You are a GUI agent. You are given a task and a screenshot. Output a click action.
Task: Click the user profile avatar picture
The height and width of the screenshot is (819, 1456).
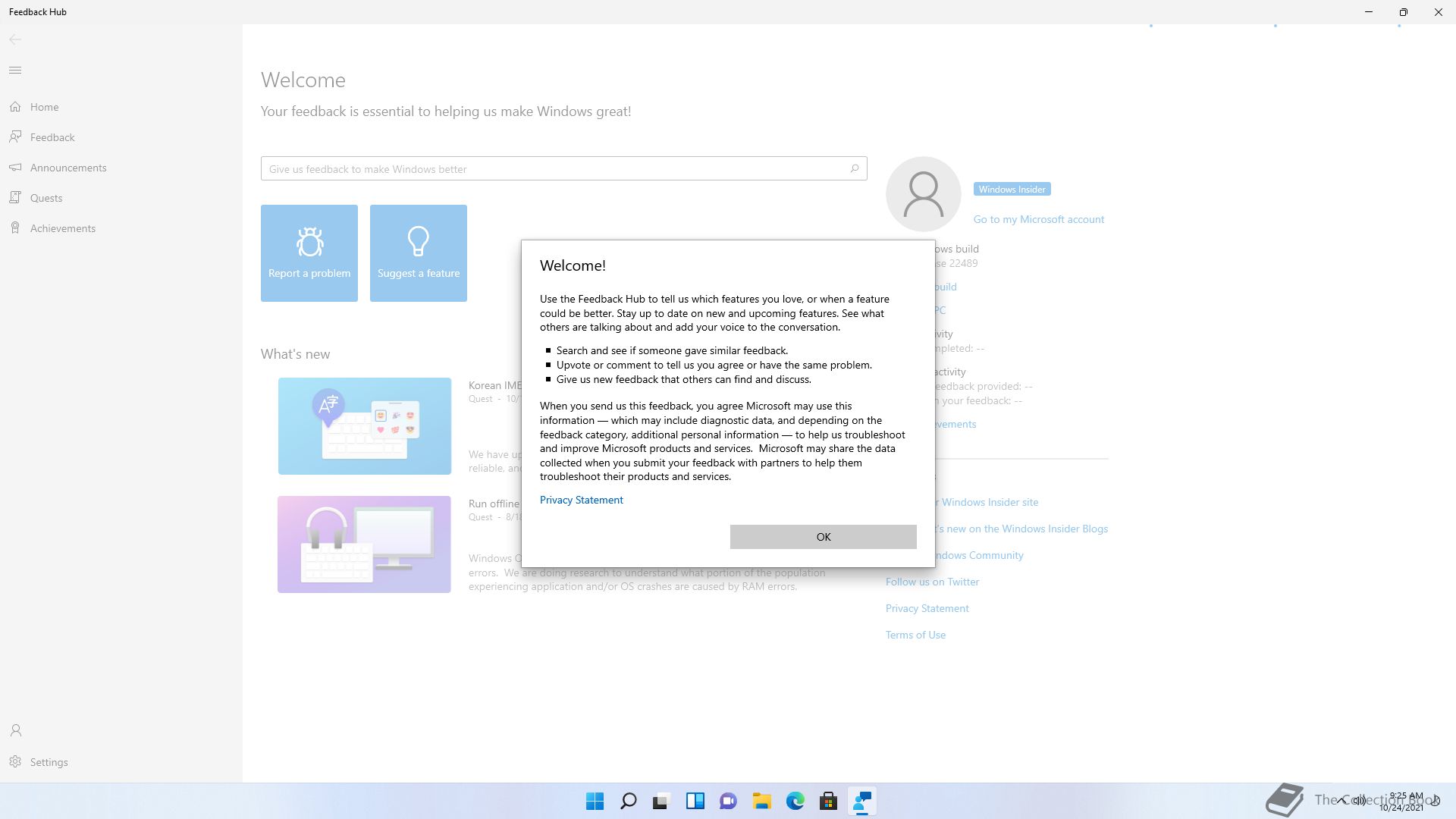point(923,194)
